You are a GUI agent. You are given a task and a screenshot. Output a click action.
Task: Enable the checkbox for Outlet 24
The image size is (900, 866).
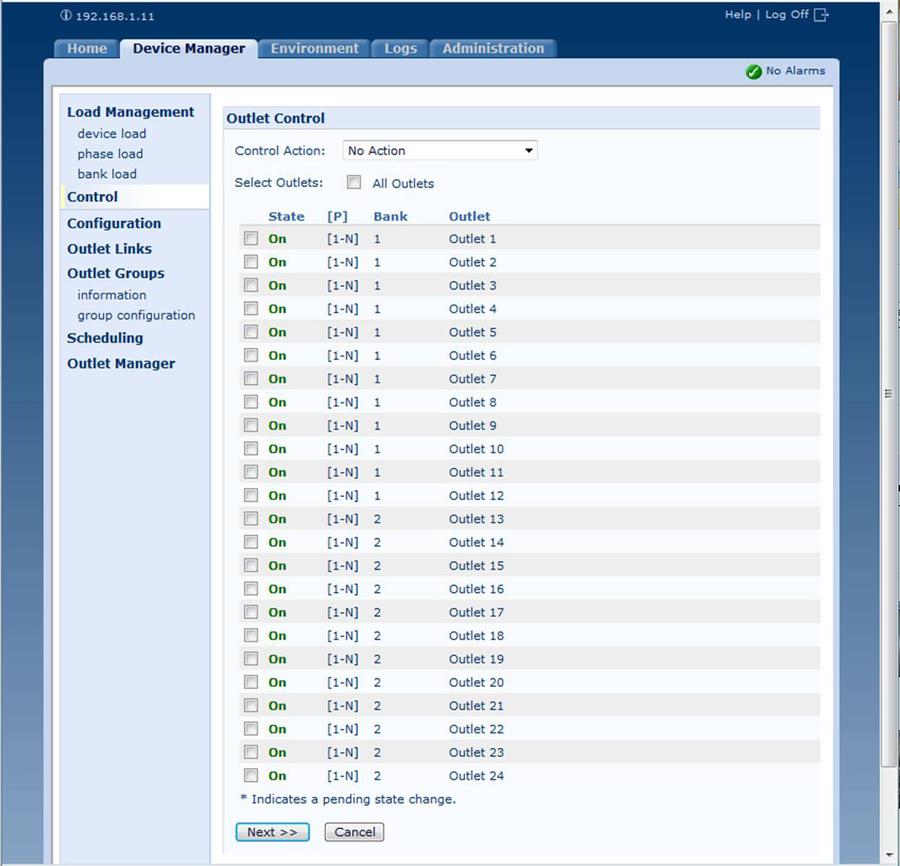pyautogui.click(x=251, y=776)
